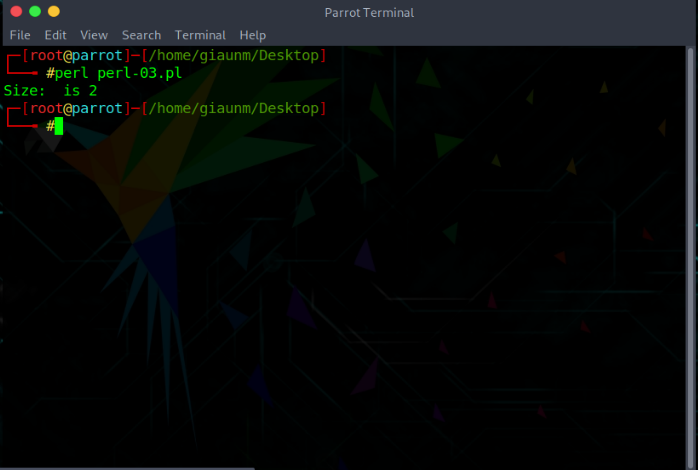This screenshot has width=698, height=470.
Task: Click the 'perl perl-03.pl' command text
Action: point(118,73)
